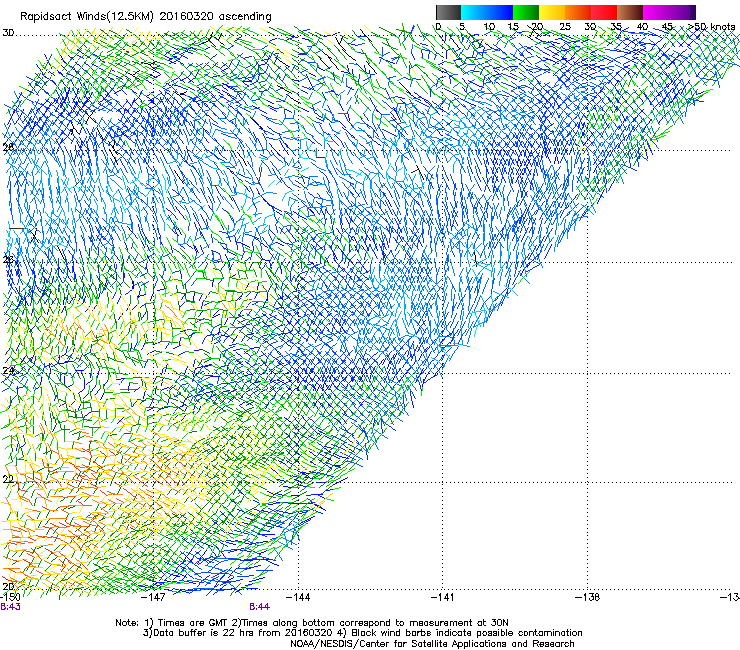The width and height of the screenshot is (740, 650).
Task: Click the brown 35-40 knots legend swatch
Action: tap(630, 12)
